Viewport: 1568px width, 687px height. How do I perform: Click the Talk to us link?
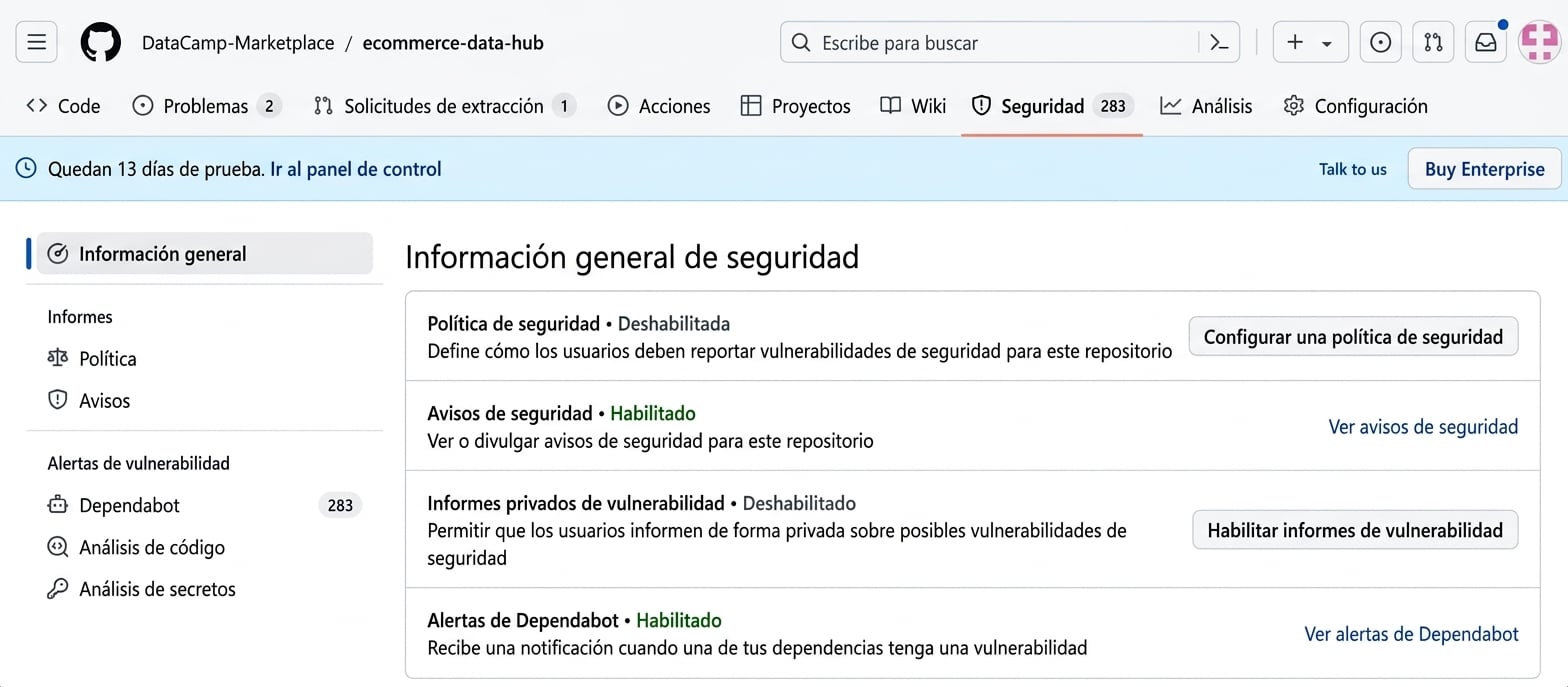(x=1352, y=169)
